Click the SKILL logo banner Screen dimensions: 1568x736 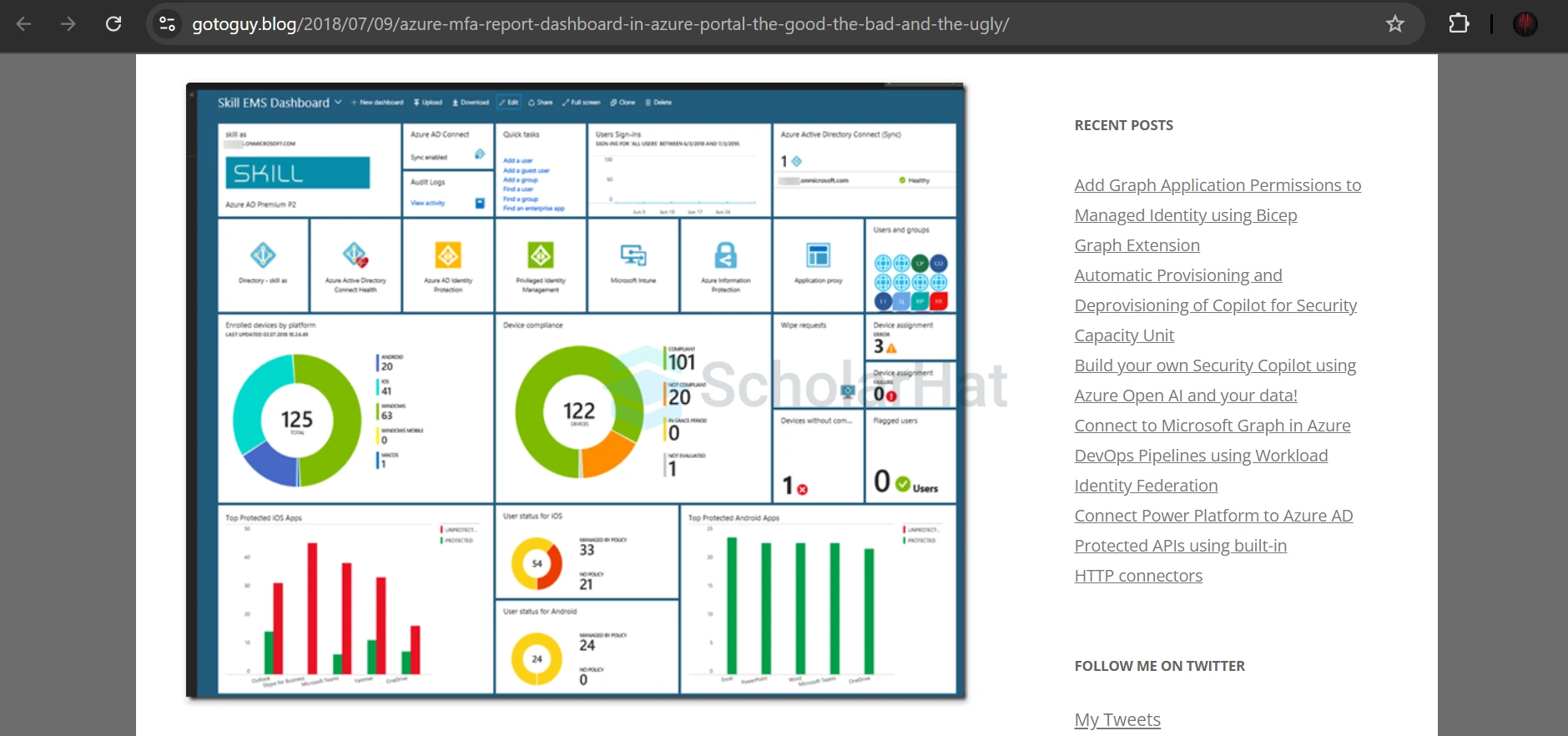(x=297, y=173)
